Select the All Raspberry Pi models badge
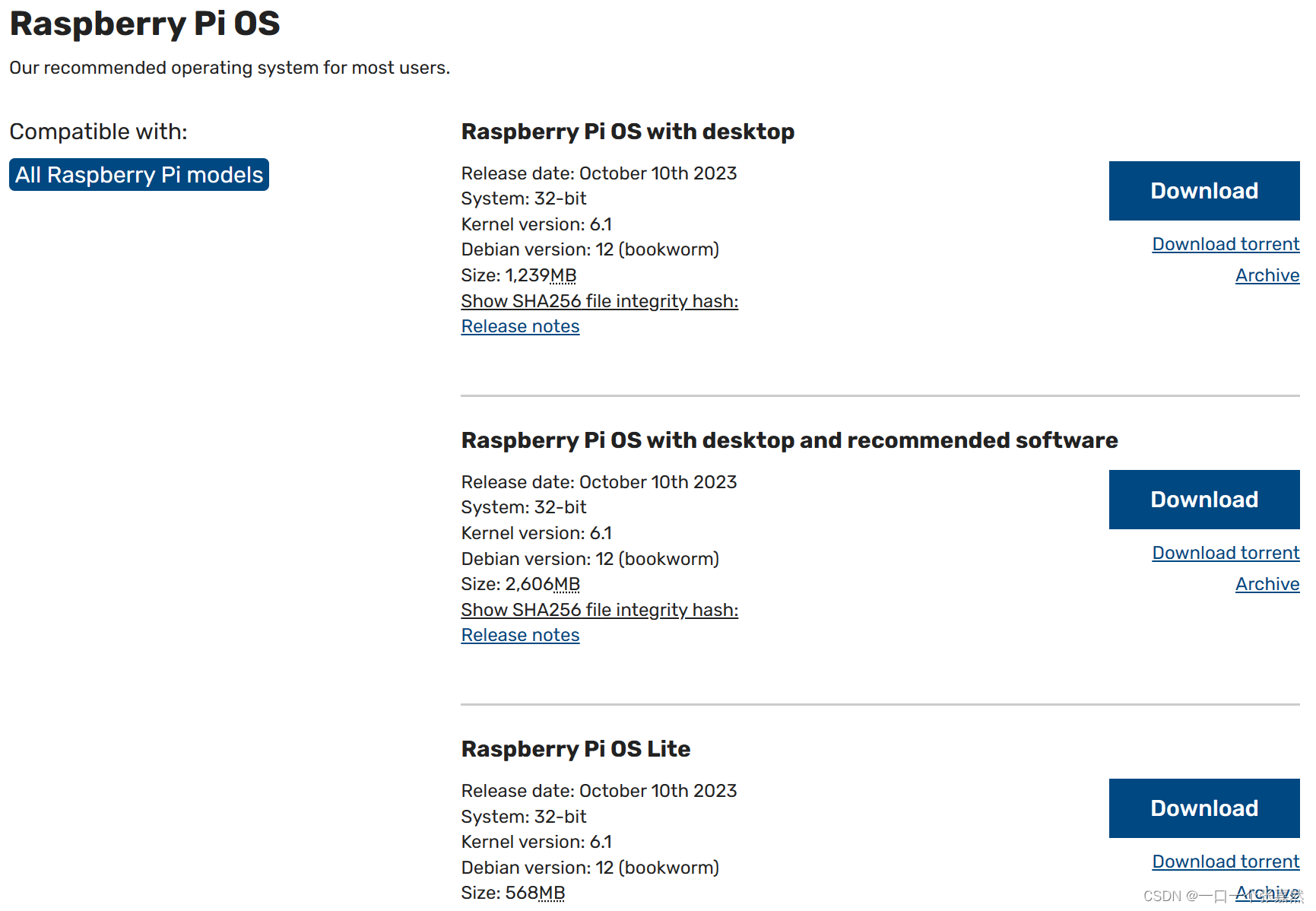Viewport: 1316px width, 911px height. (139, 175)
